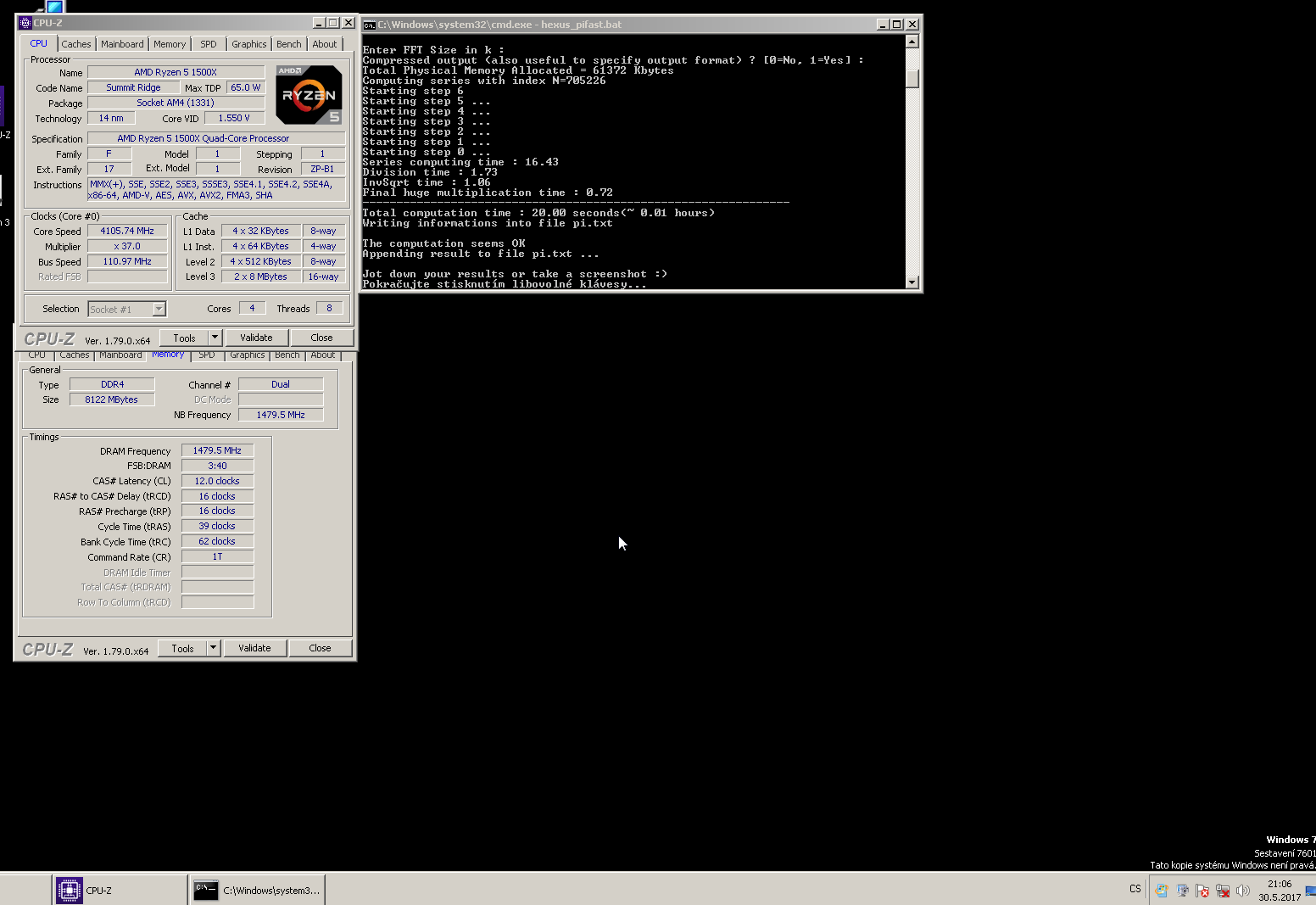This screenshot has height=905, width=1316.
Task: Open cmd.exe taskbar button
Action: tap(257, 890)
